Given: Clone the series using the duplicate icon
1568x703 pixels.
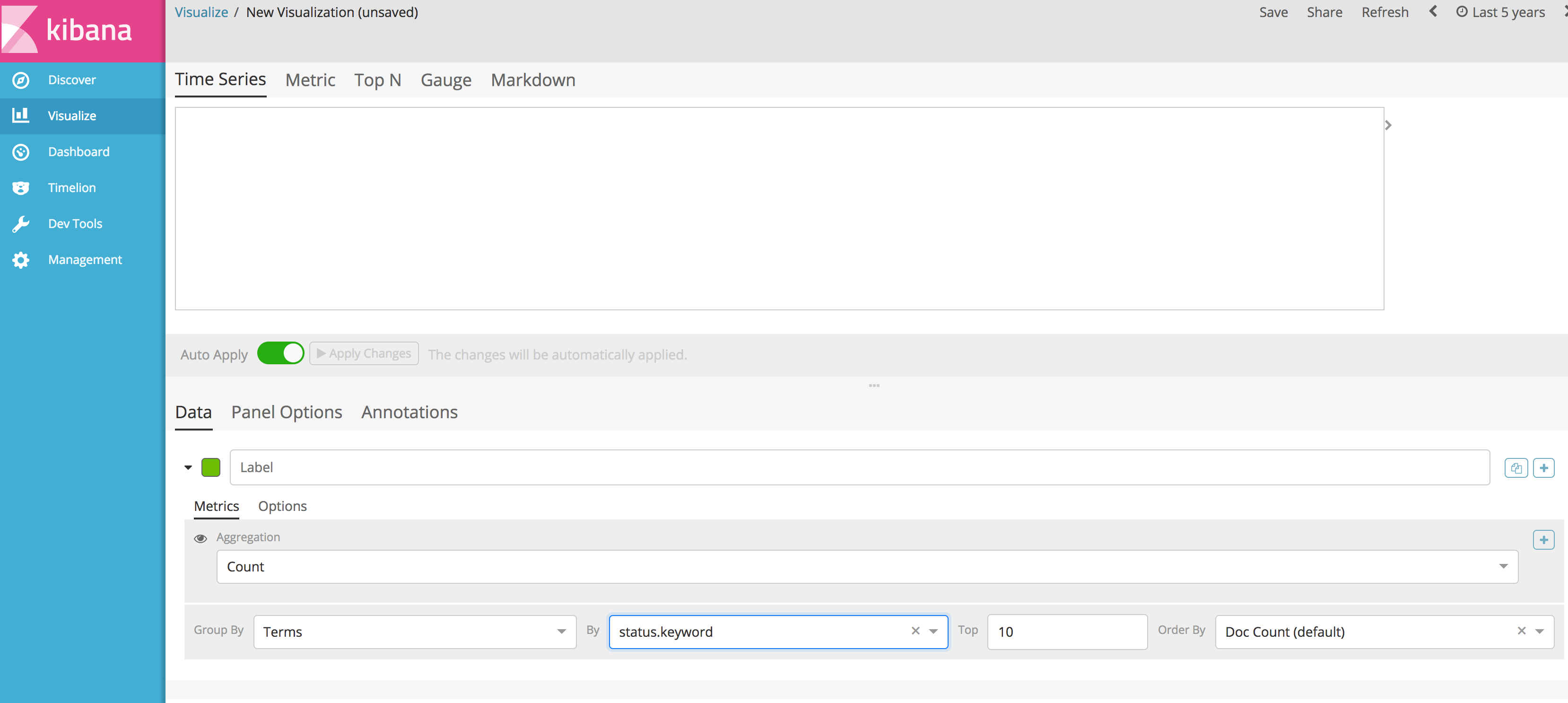Looking at the screenshot, I should coord(1516,468).
